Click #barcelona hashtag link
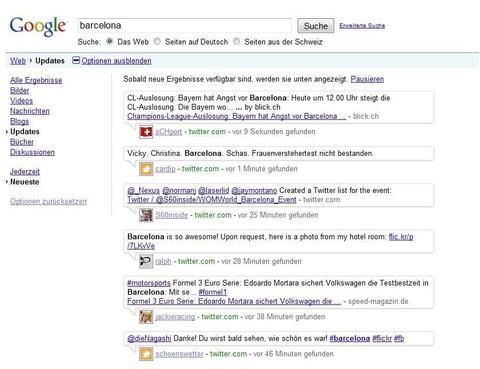480x369 pixels. 350,339
